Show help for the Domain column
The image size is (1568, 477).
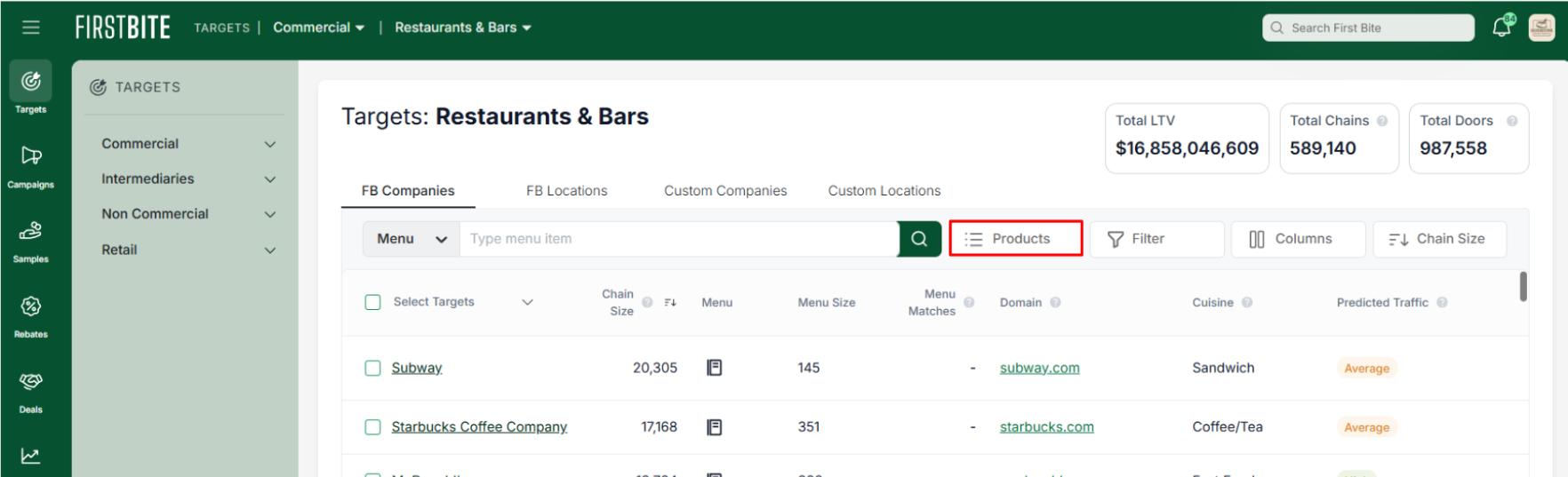coord(1055,302)
